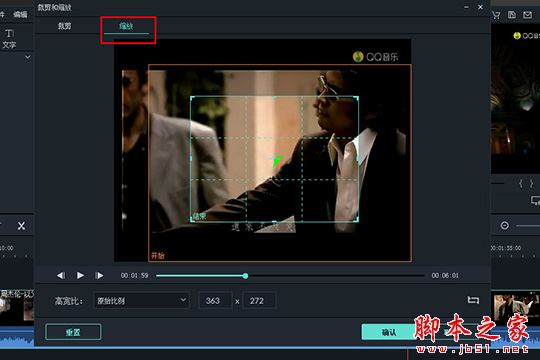The width and height of the screenshot is (540, 360).
Task: Open the mail icon in main window
Action: (x=528, y=15)
